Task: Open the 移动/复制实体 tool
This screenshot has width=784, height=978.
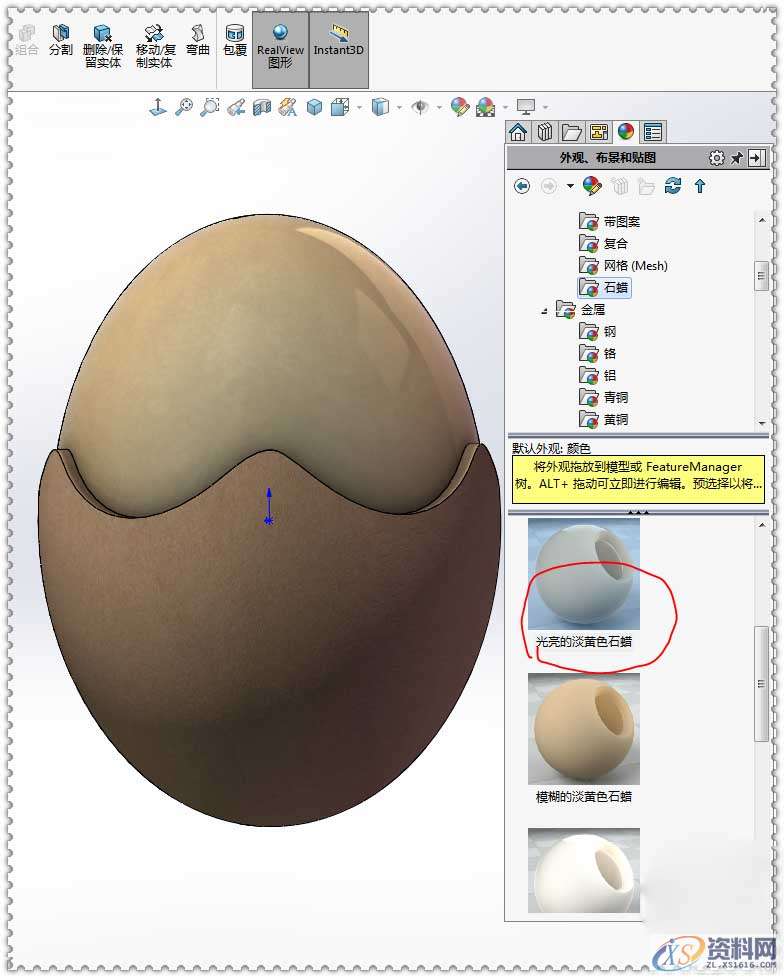Action: coord(155,46)
